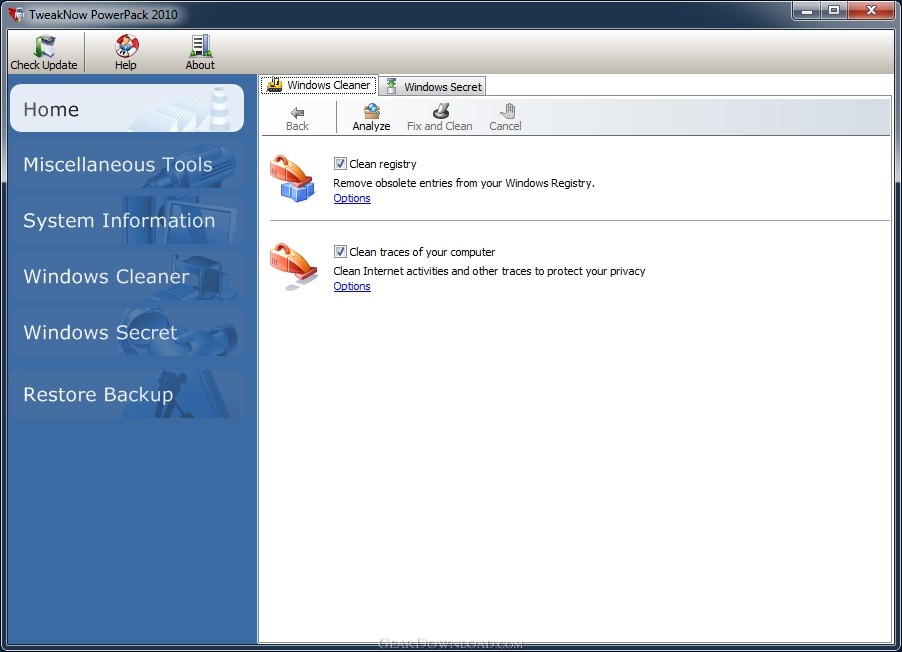
Task: Click the Analyze toolbar icon
Action: pos(371,112)
